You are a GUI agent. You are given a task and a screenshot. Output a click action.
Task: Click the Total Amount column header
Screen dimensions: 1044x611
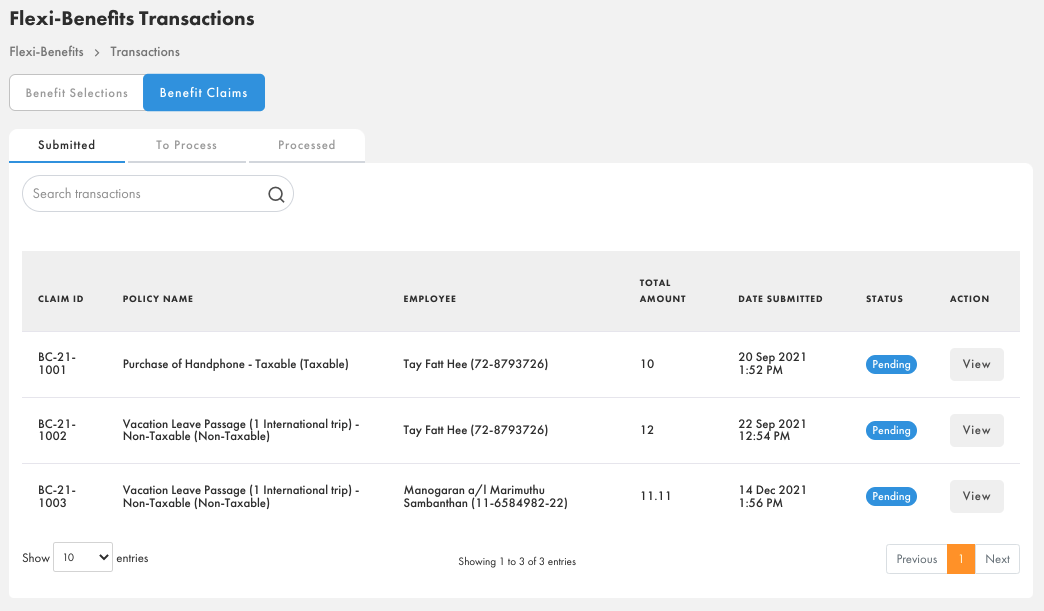[x=662, y=291]
